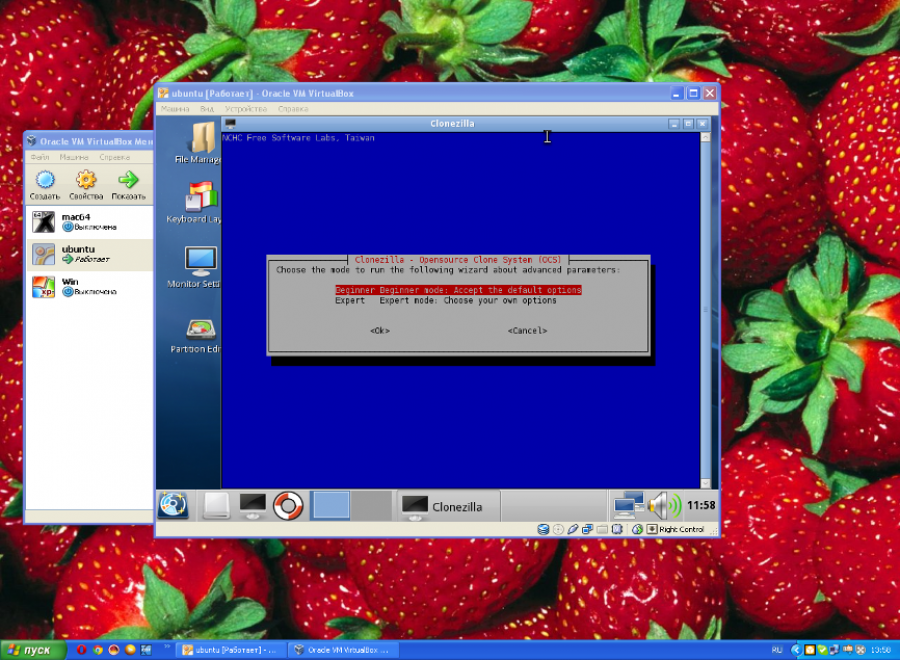The width and height of the screenshot is (900, 660).
Task: Open the Устройства menu of VM window
Action: pos(246,109)
